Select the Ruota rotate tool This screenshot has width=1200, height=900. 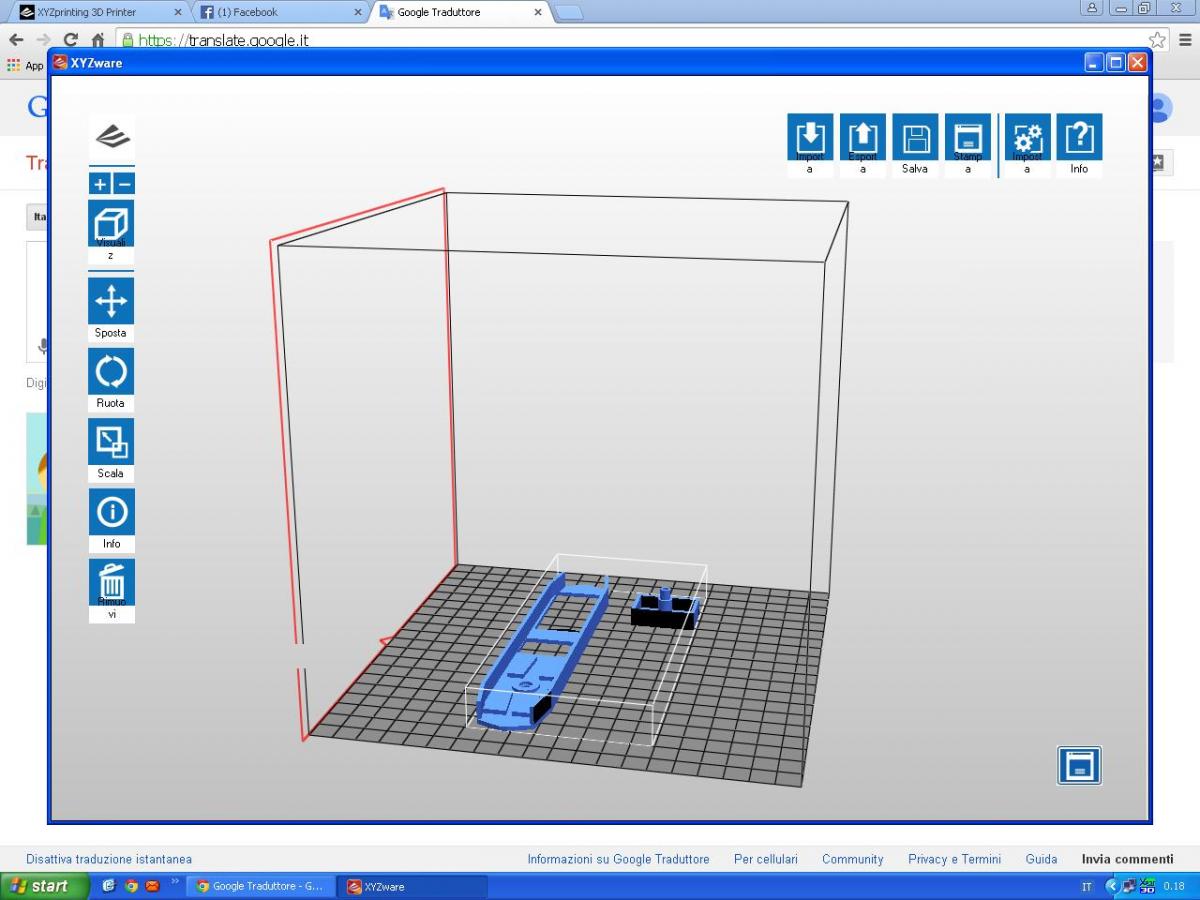point(111,372)
